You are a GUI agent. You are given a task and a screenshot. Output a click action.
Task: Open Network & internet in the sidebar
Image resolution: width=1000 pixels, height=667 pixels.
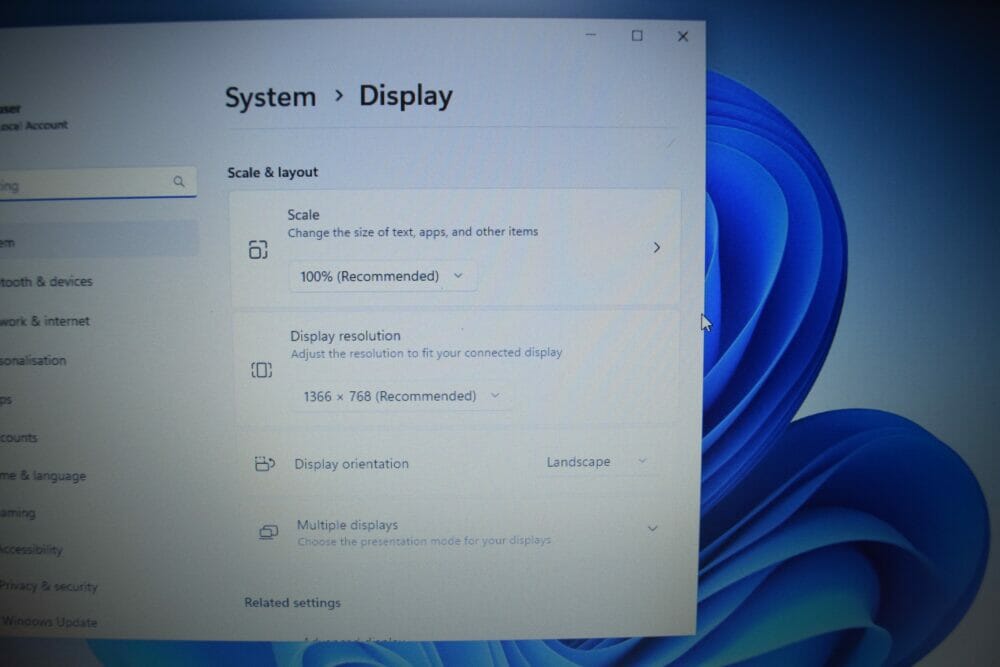coord(45,321)
